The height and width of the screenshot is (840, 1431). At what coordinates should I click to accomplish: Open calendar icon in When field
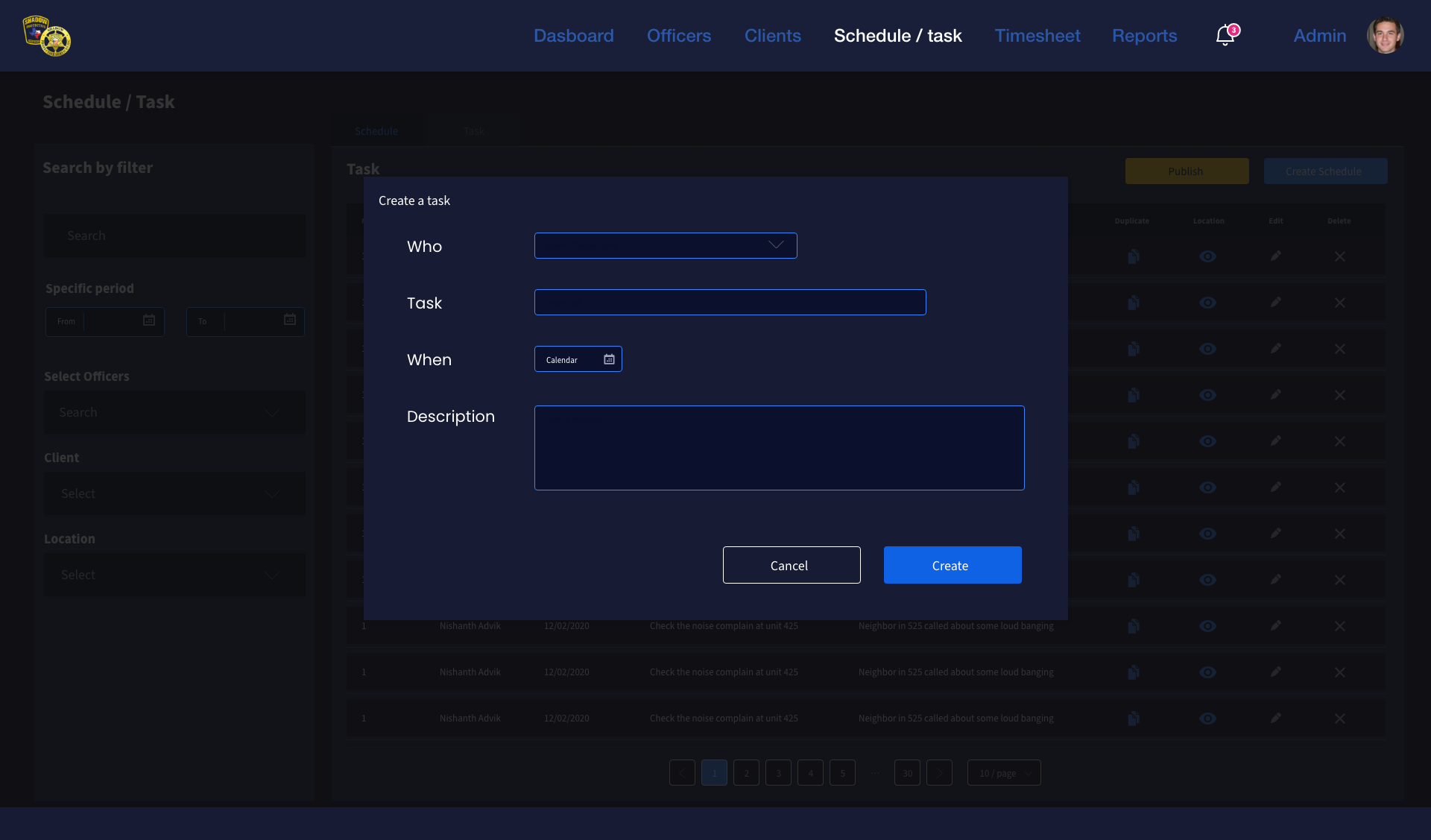(x=609, y=359)
